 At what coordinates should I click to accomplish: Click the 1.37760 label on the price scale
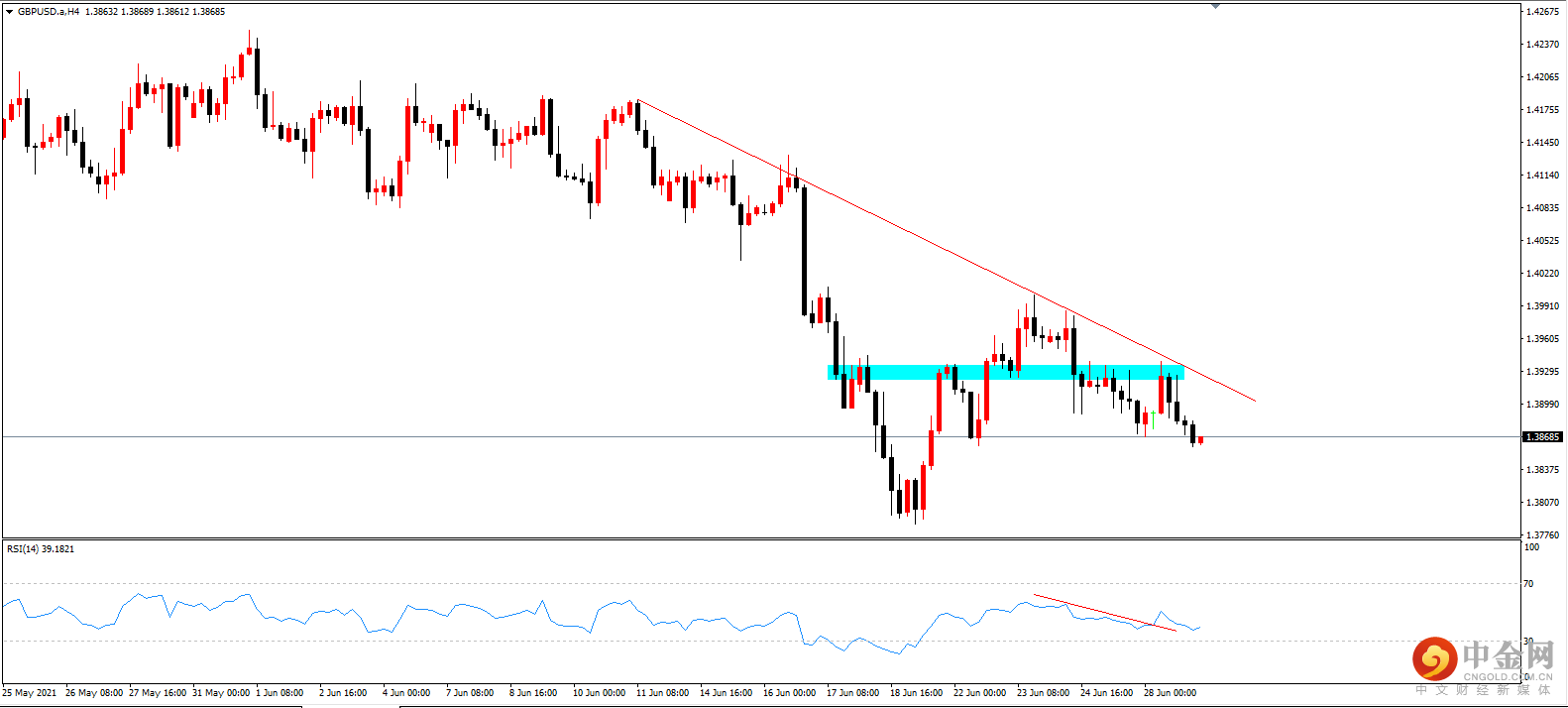tap(1542, 534)
